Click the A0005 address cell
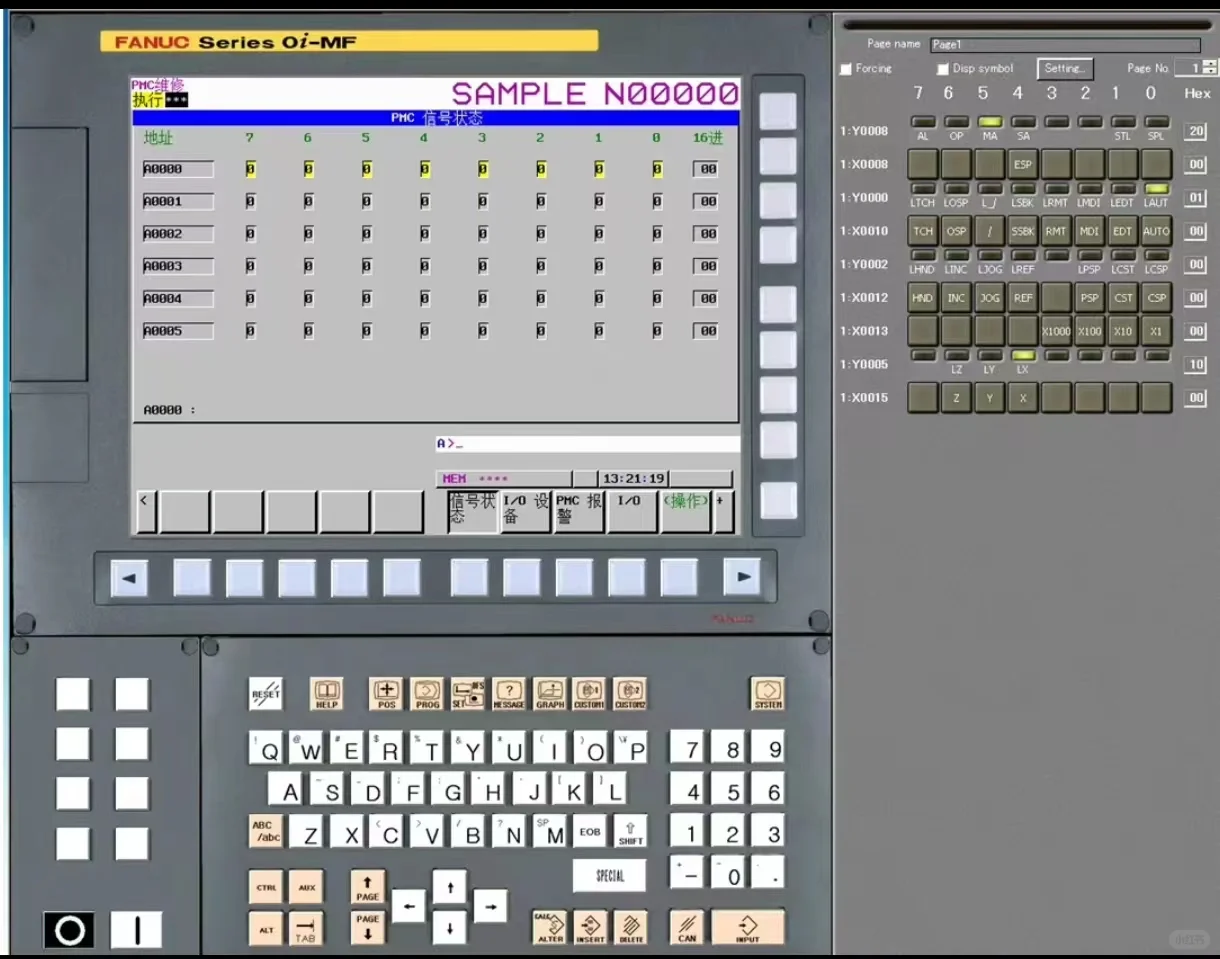1220x959 pixels. click(178, 330)
